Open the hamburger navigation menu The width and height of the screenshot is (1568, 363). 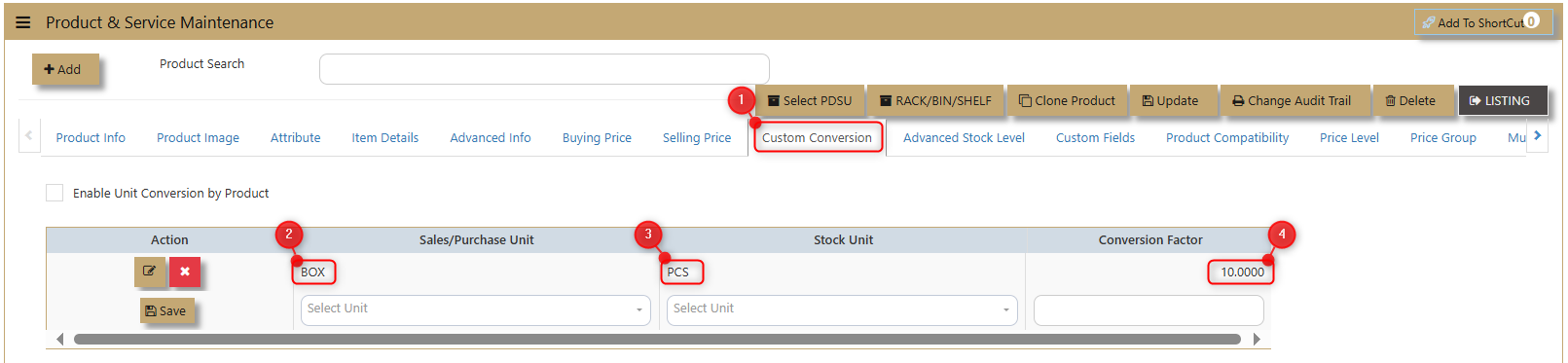point(23,22)
